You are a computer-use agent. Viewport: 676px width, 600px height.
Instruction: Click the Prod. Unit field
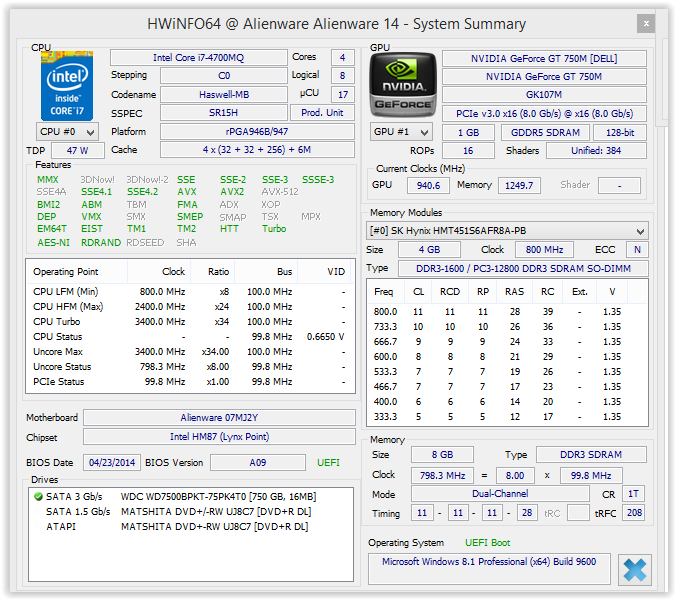click(x=322, y=112)
